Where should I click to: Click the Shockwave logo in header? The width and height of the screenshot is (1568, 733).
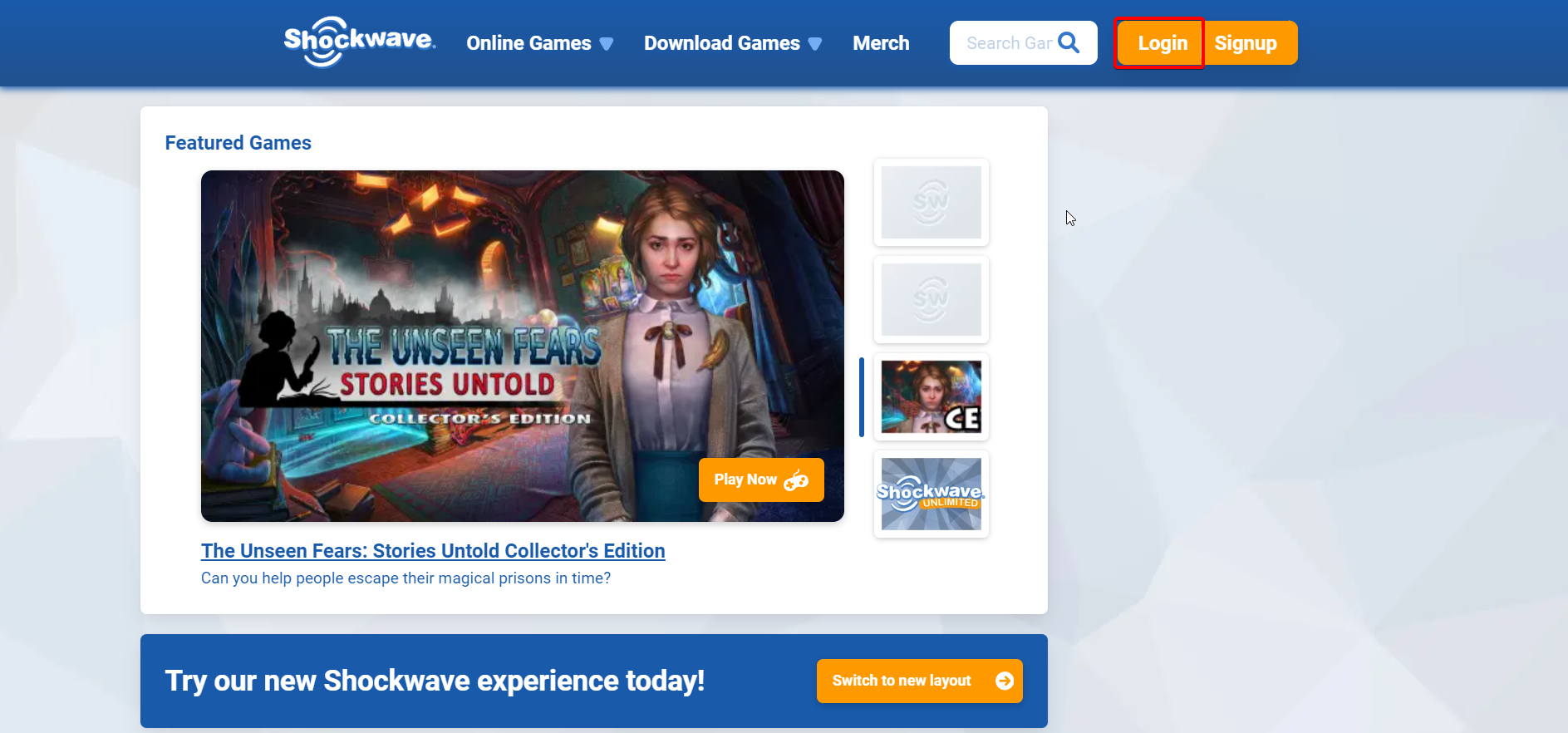click(x=359, y=42)
